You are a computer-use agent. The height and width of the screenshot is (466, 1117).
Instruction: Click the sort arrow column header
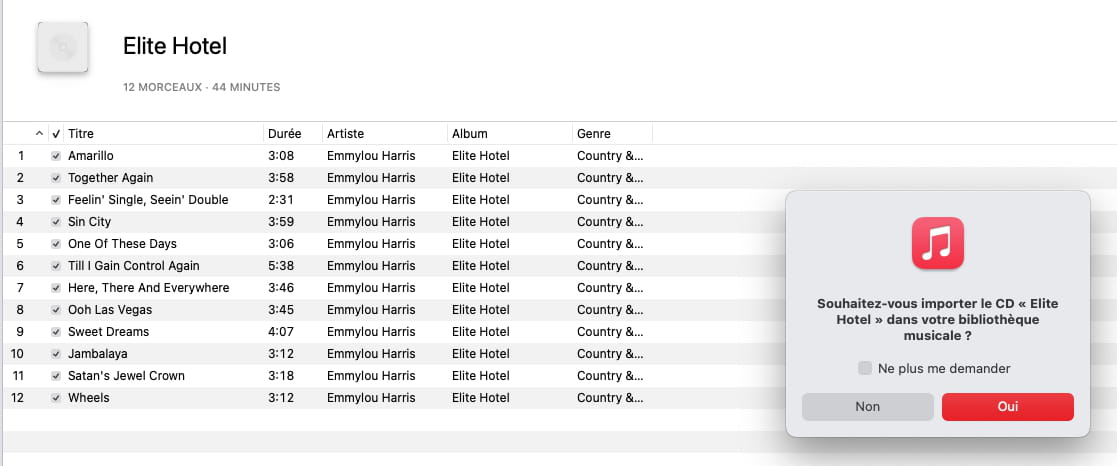pyautogui.click(x=40, y=133)
